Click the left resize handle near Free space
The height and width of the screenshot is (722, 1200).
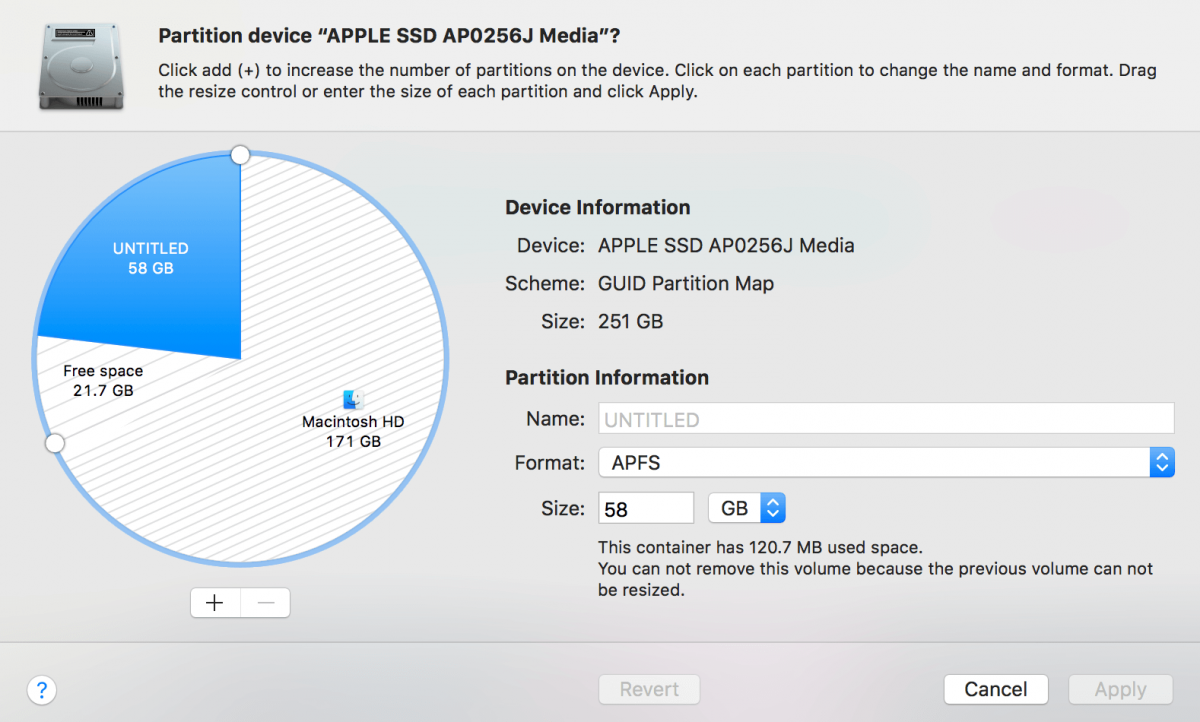click(55, 443)
